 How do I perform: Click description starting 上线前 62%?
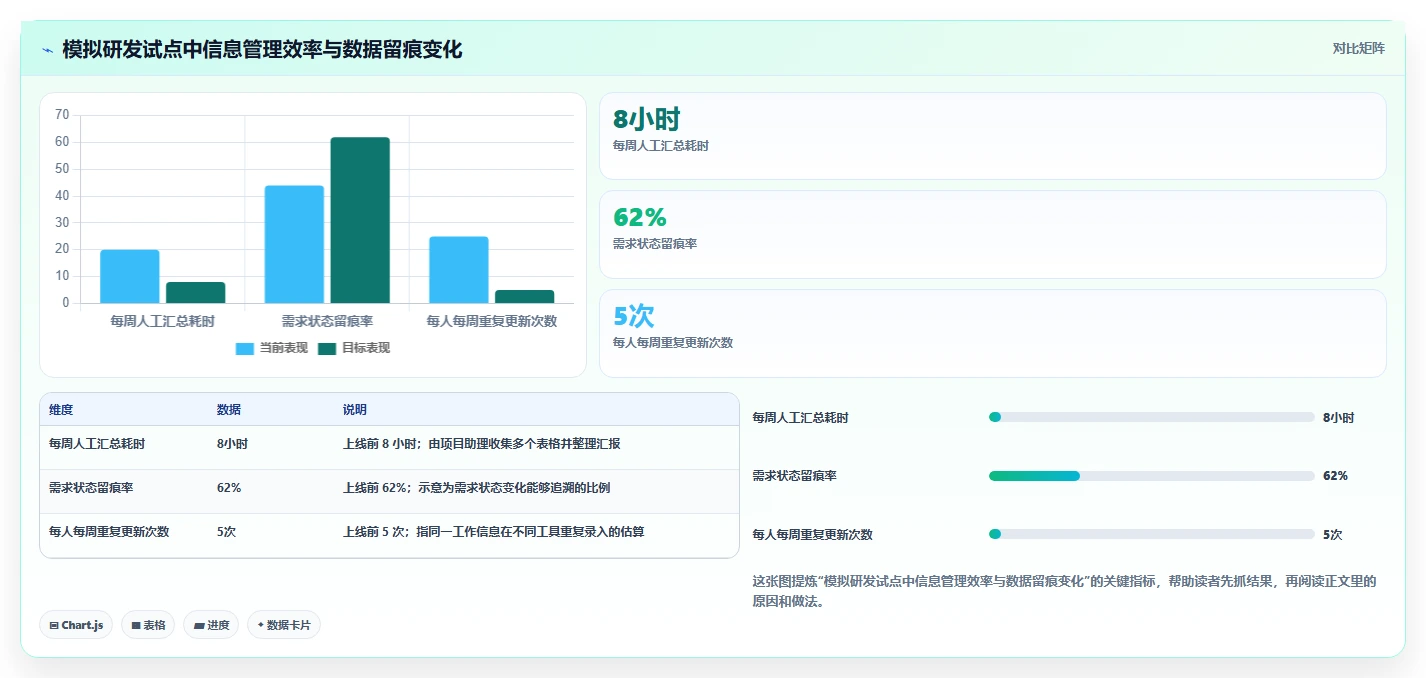(476, 488)
